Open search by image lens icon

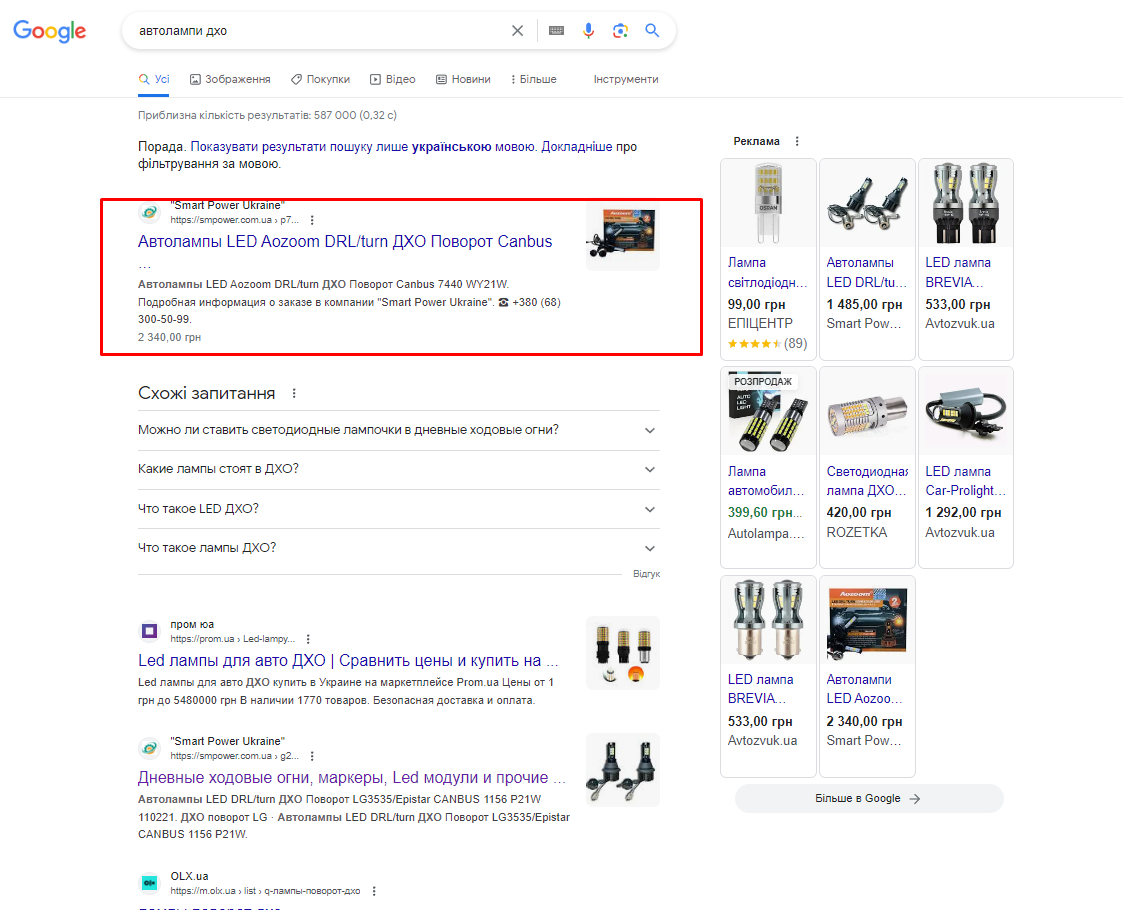click(620, 31)
